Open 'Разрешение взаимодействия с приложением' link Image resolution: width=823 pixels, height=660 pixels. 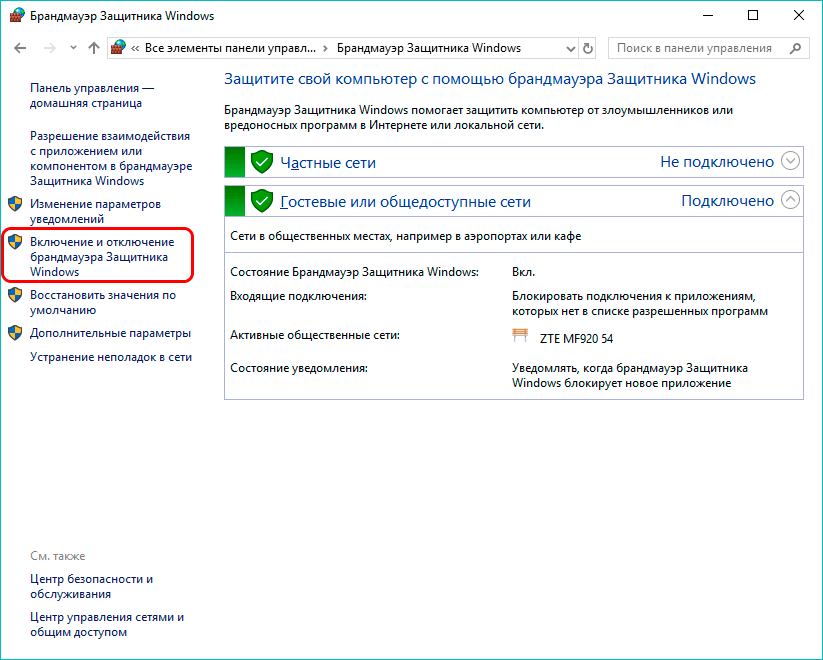click(x=111, y=158)
